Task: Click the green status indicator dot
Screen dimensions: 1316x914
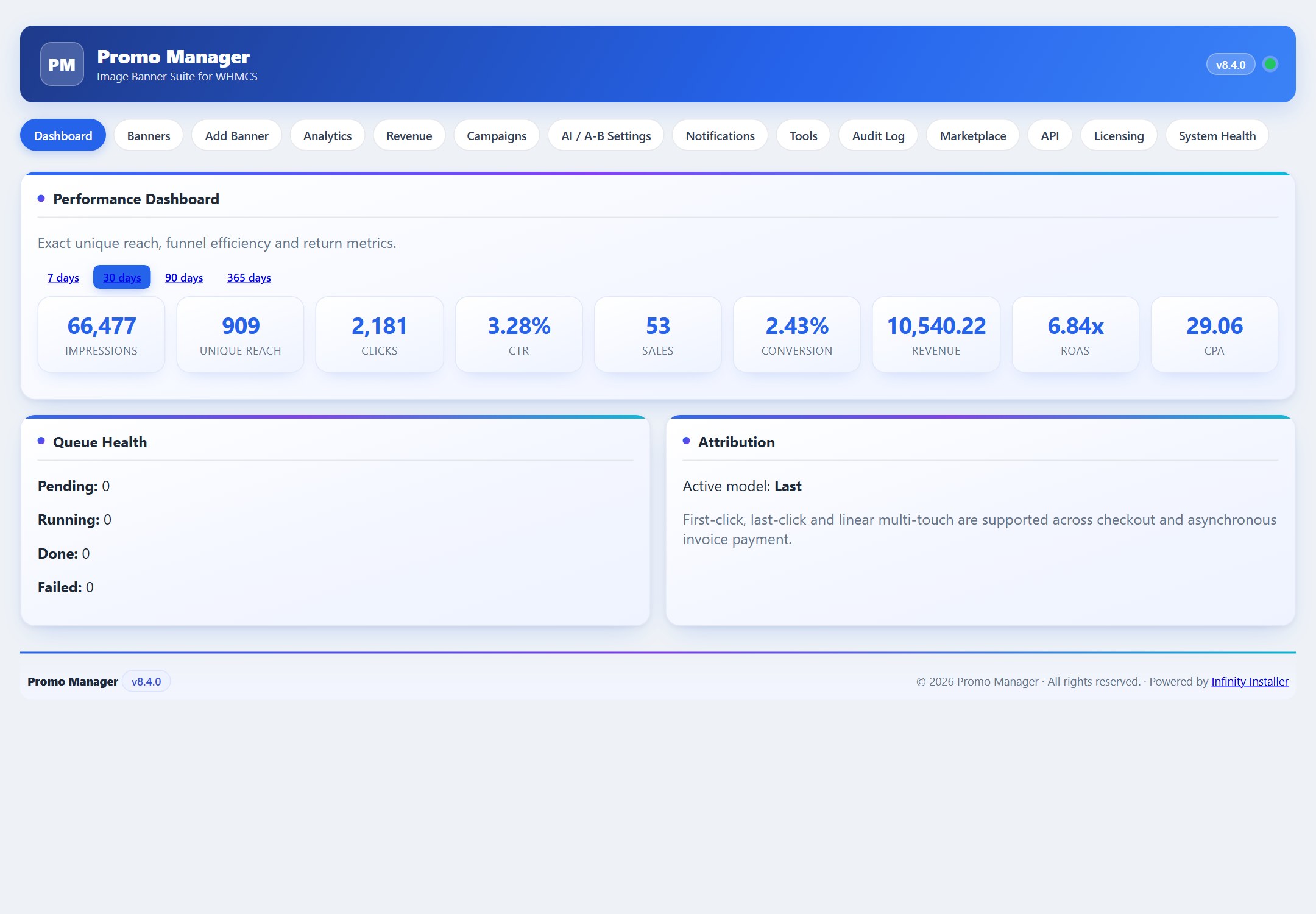Action: point(1270,64)
